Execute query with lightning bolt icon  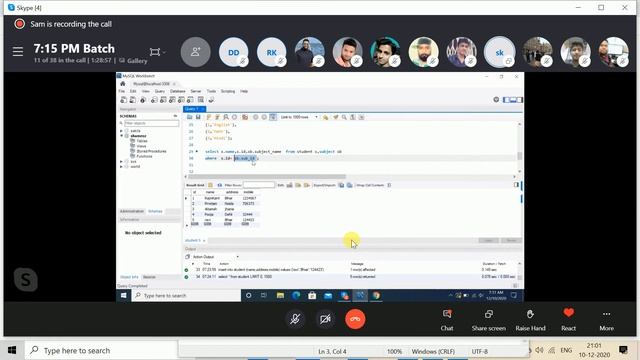pyautogui.click(x=209, y=117)
